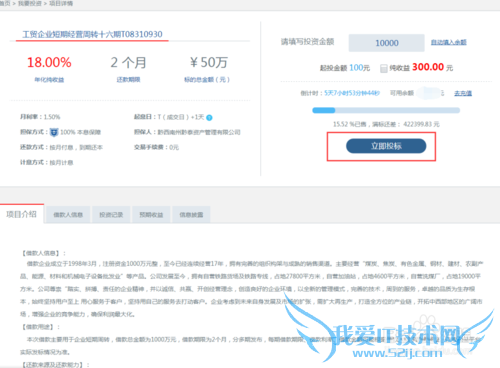
Task: Click the 项目详情 breadcrumb text
Action: click(x=61, y=3)
